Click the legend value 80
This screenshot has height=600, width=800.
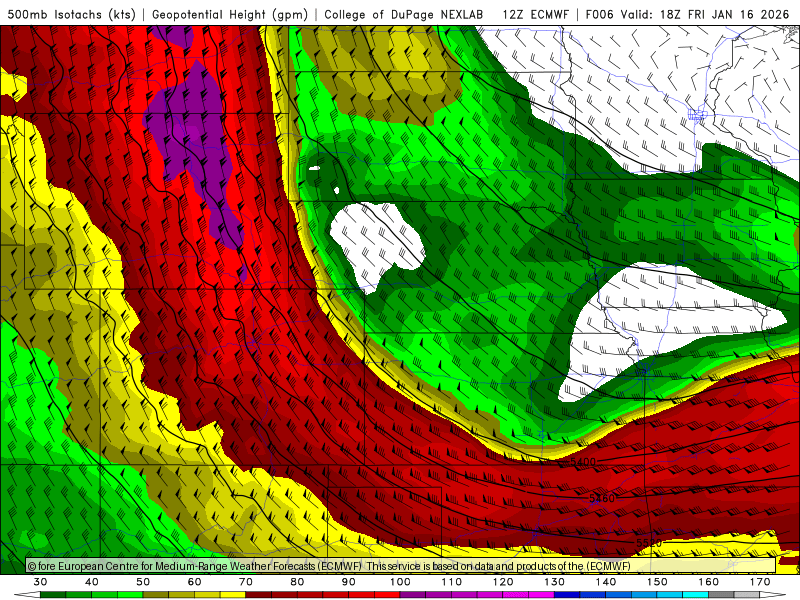[297, 582]
